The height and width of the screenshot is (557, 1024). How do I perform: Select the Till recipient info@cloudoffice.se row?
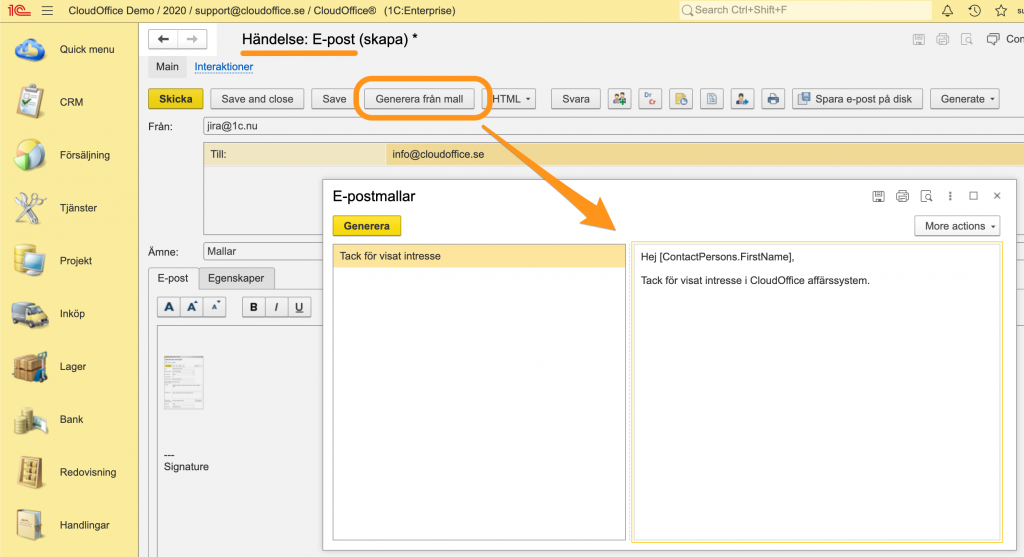pyautogui.click(x=613, y=155)
